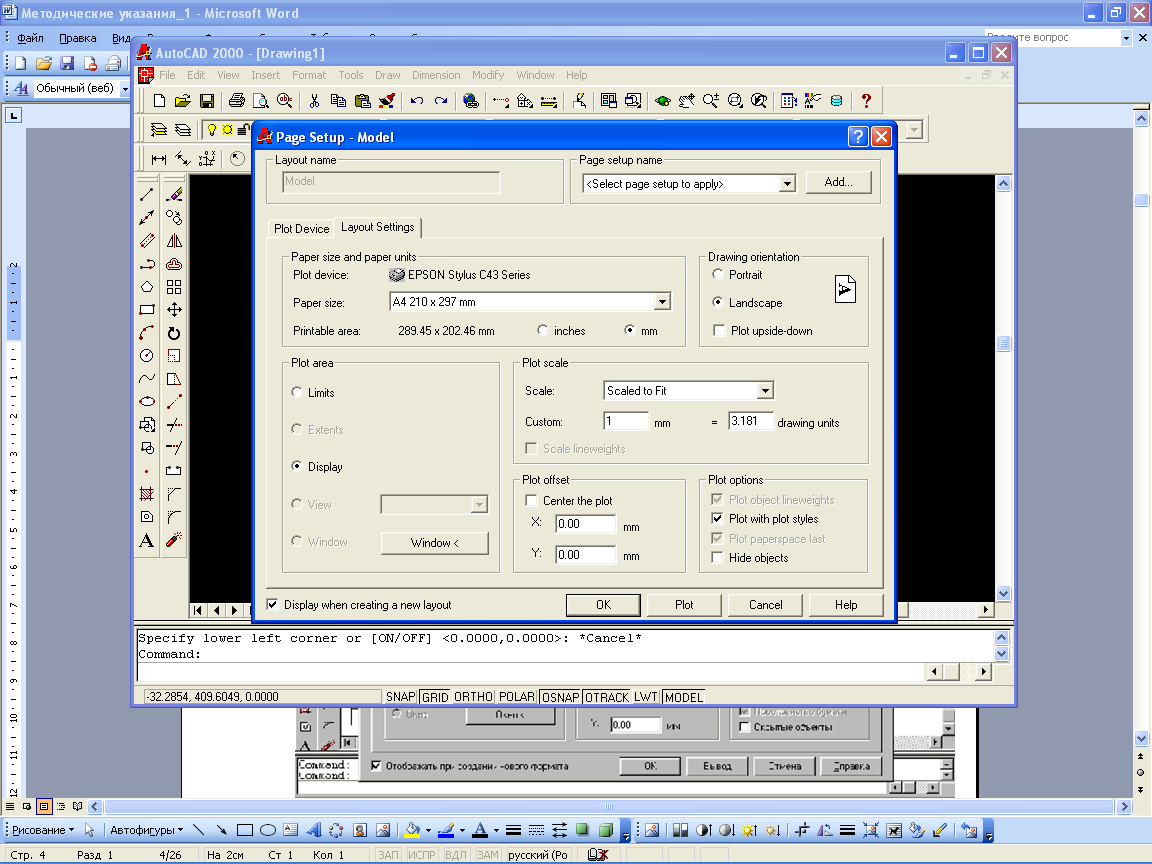Click the Custom scale mm input field
The image size is (1152, 864).
point(626,421)
